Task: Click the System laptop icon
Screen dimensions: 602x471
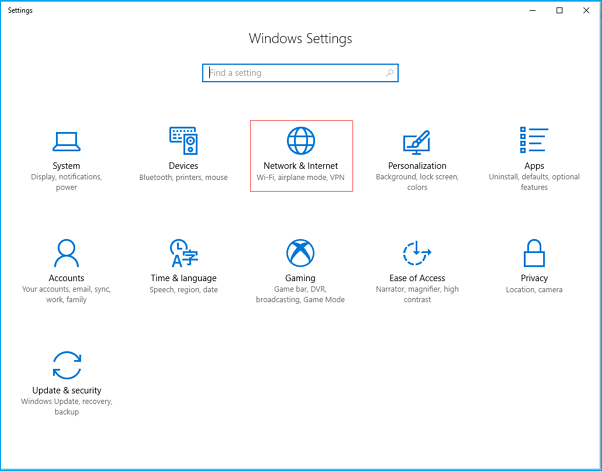Action: [67, 140]
